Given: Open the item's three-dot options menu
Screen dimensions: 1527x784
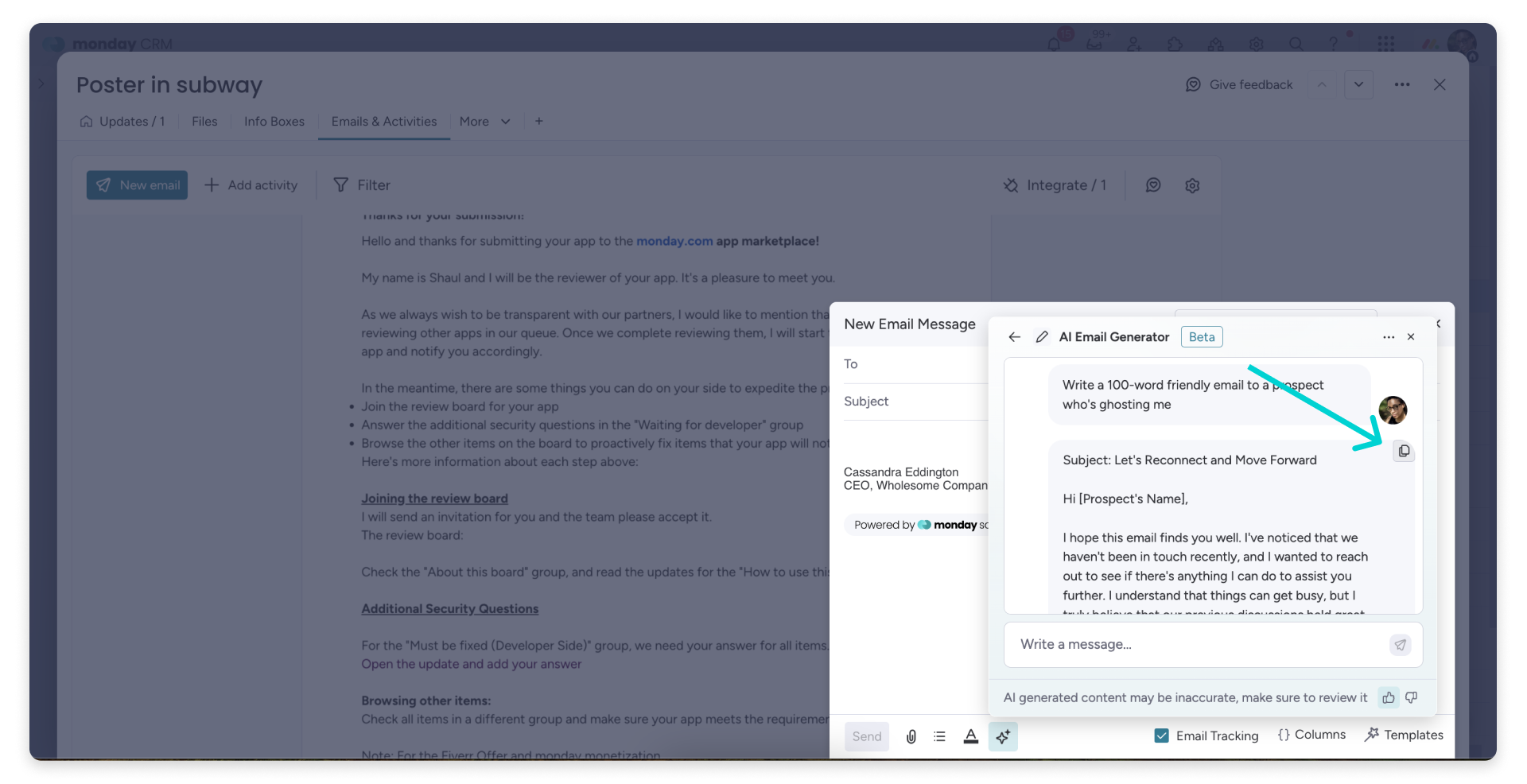Looking at the screenshot, I should click(x=1402, y=85).
